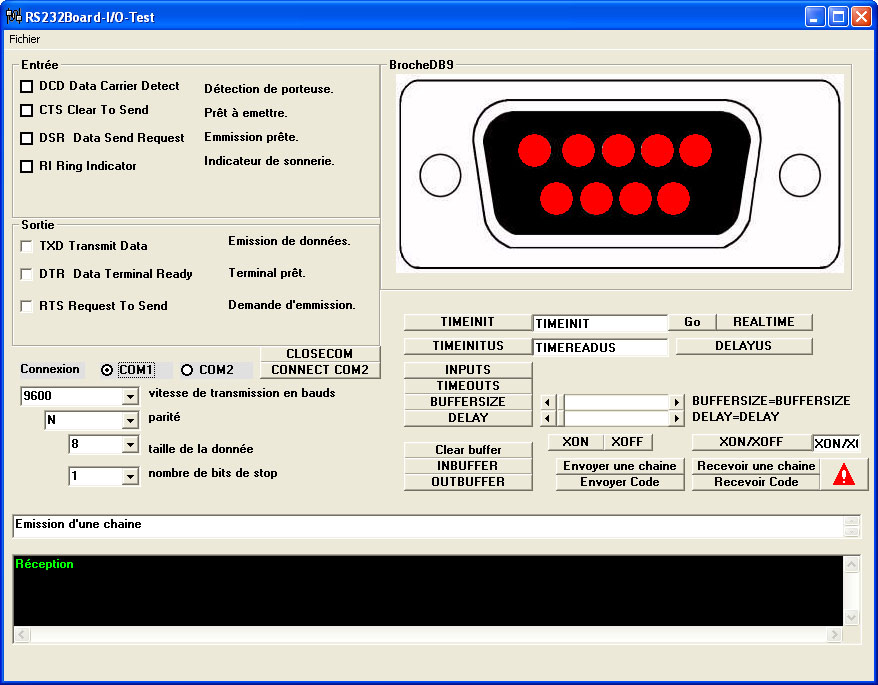Click the TIMEINITUS button
This screenshot has height=685, width=878.
point(468,346)
